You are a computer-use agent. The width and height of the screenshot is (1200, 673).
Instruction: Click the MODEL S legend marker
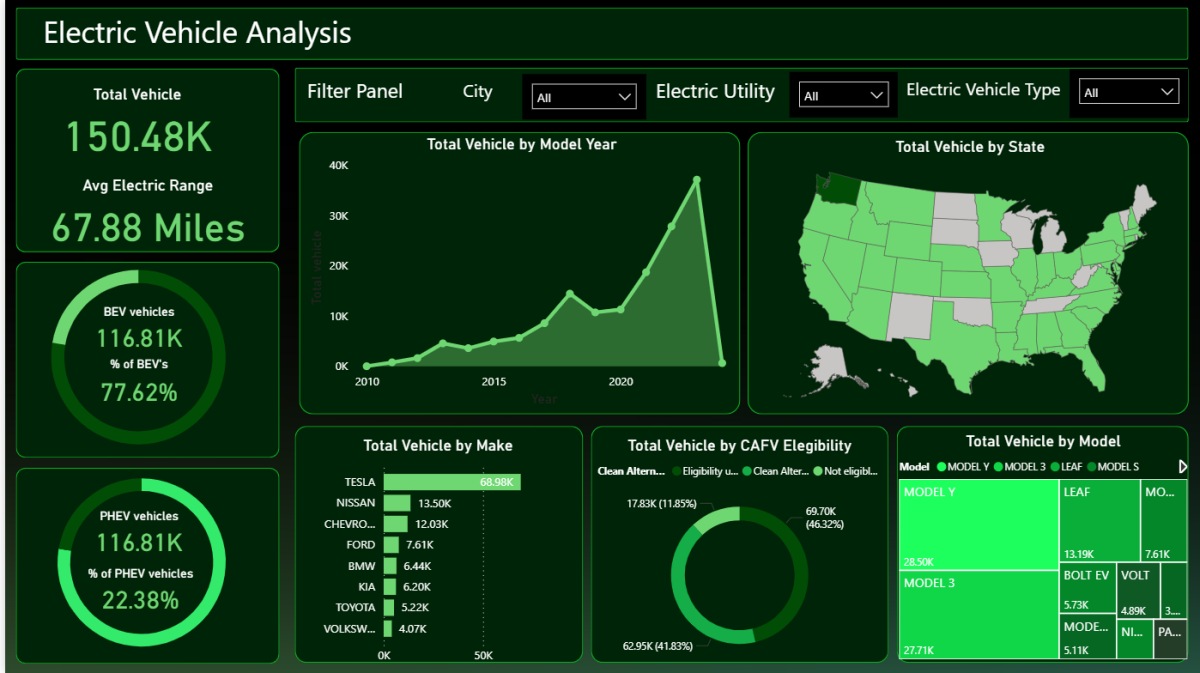point(1092,467)
